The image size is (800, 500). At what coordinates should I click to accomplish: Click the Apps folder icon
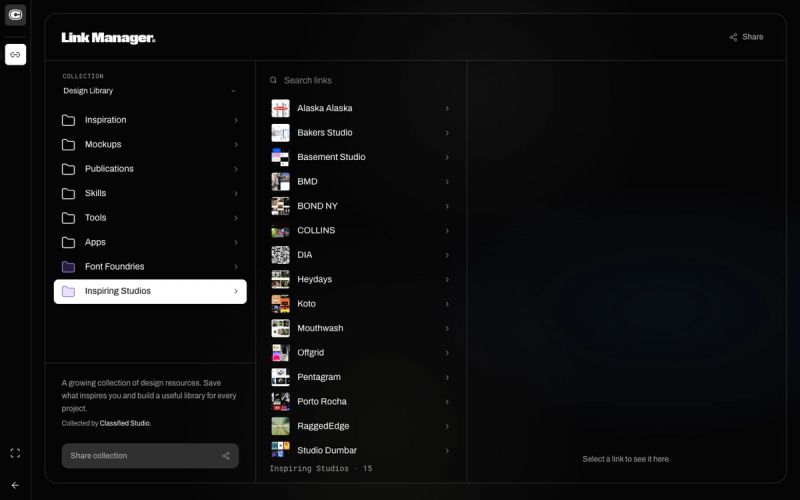tap(68, 242)
